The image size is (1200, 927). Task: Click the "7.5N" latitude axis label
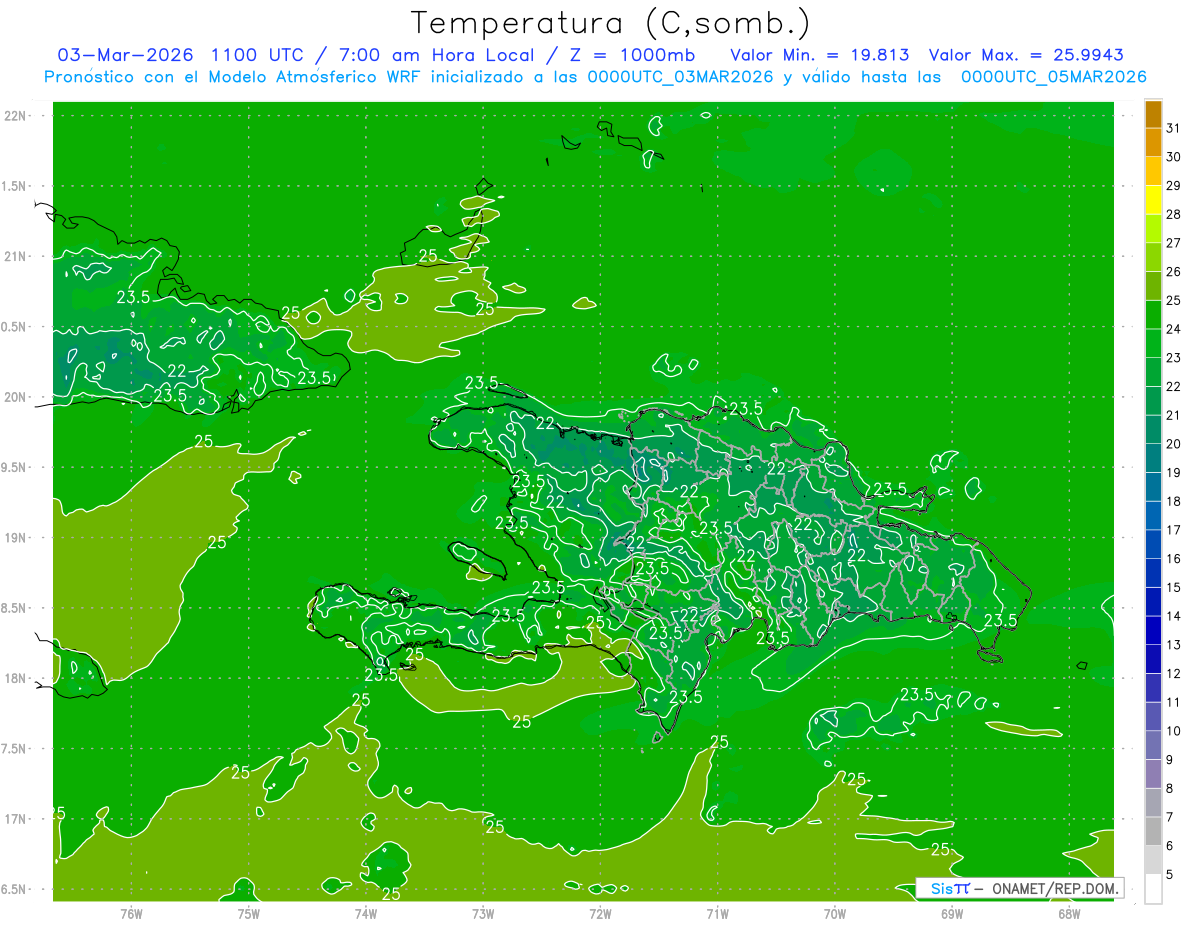[x=16, y=748]
